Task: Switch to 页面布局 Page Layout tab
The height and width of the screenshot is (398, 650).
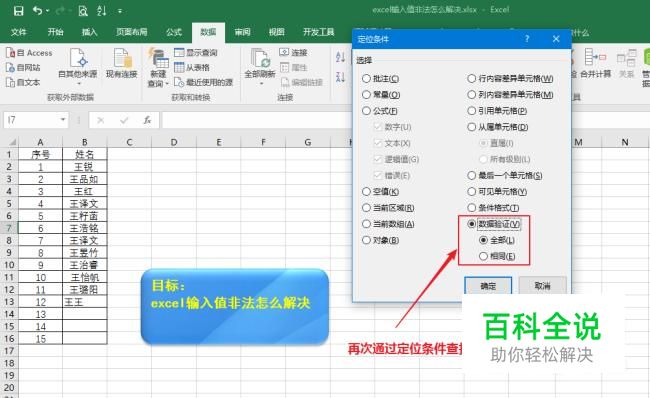Action: pyautogui.click(x=131, y=32)
